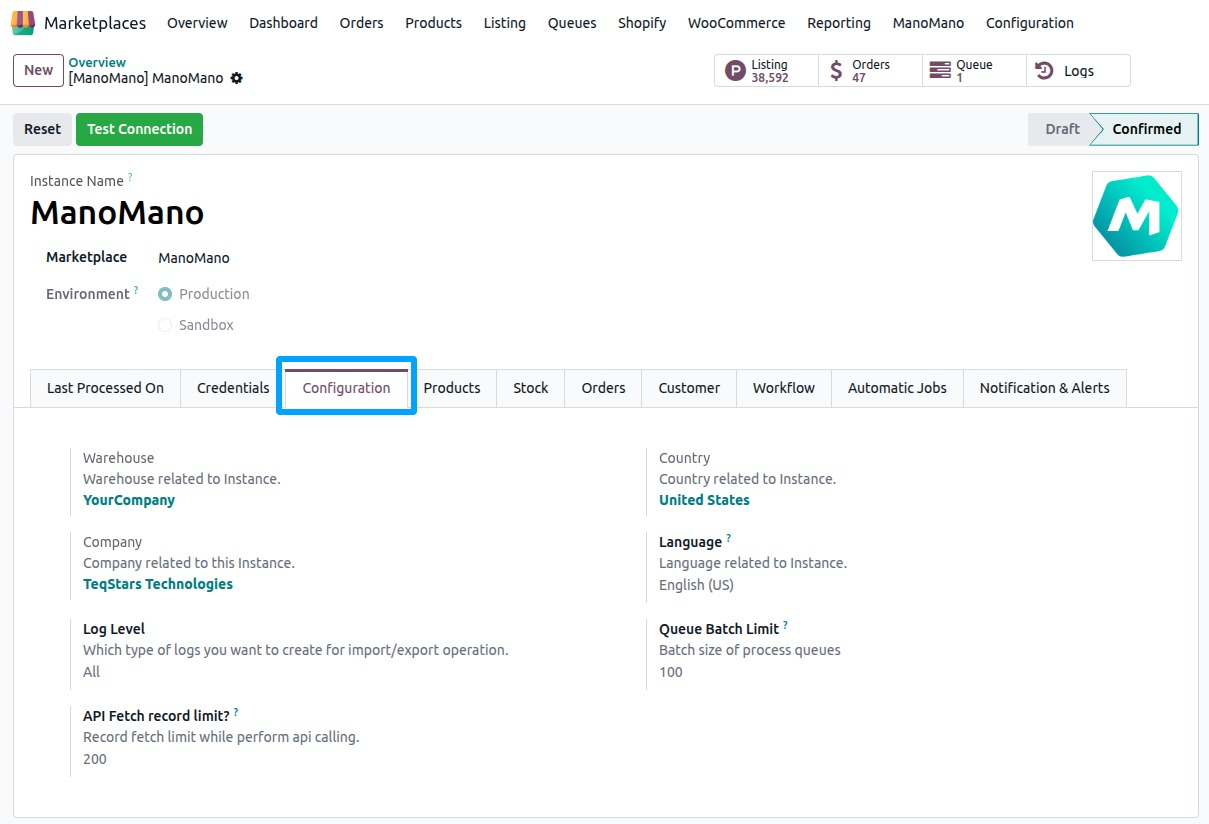The height and width of the screenshot is (824, 1209).
Task: Open Listing 38,592 stat button
Action: (766, 71)
